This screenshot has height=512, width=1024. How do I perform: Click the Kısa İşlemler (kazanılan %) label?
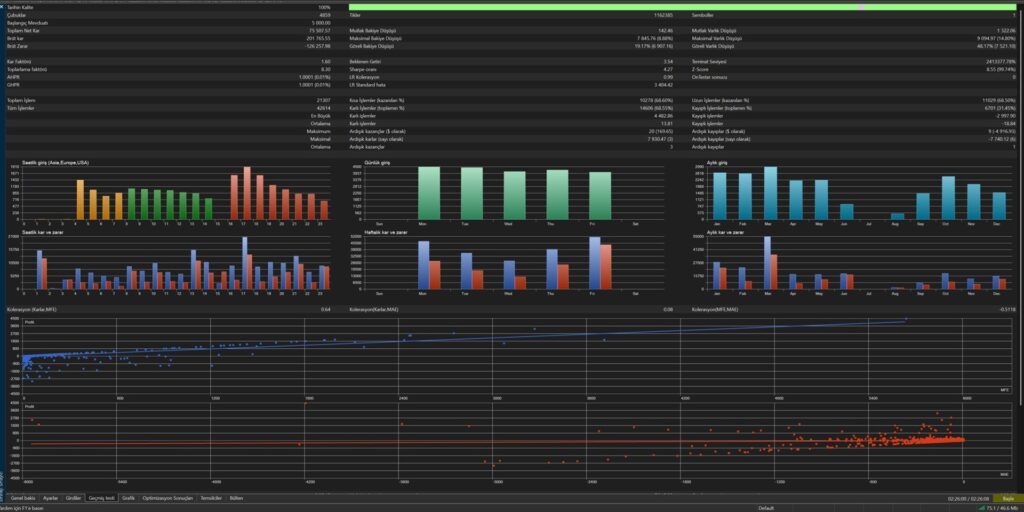coord(377,100)
